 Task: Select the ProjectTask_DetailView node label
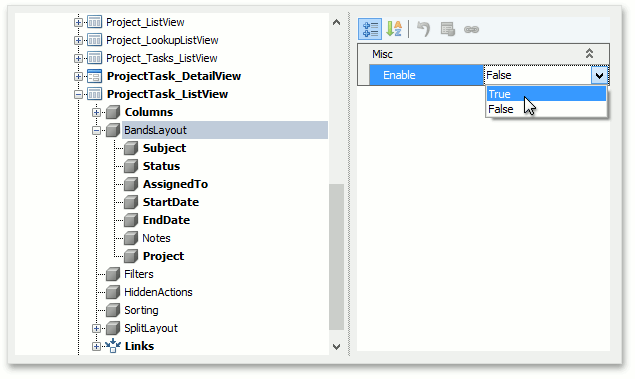click(x=174, y=76)
